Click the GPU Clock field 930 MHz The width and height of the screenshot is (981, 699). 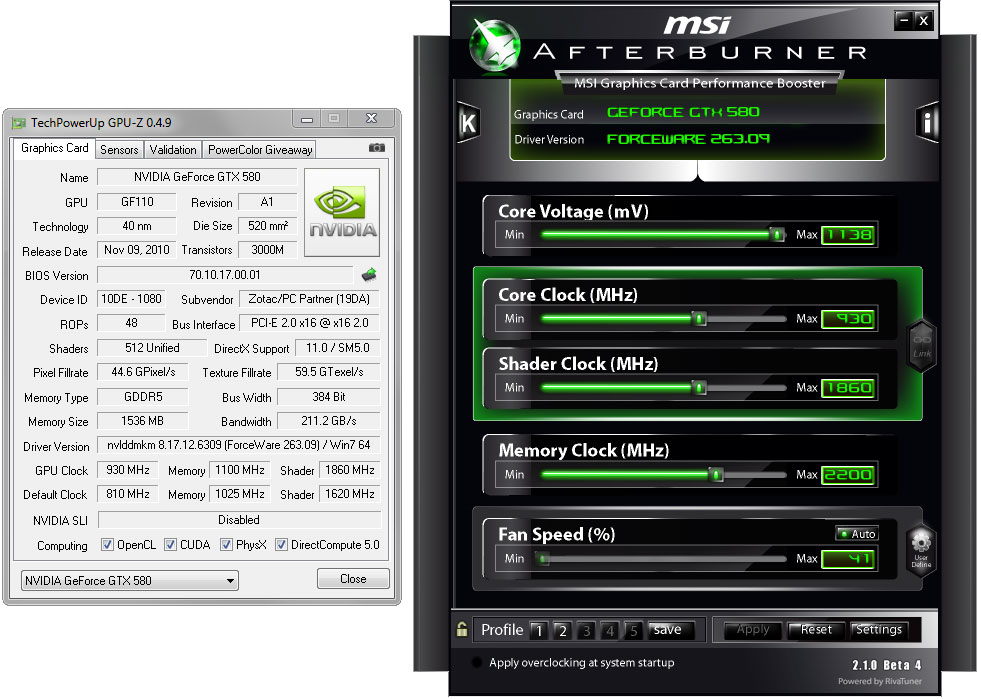pos(128,470)
